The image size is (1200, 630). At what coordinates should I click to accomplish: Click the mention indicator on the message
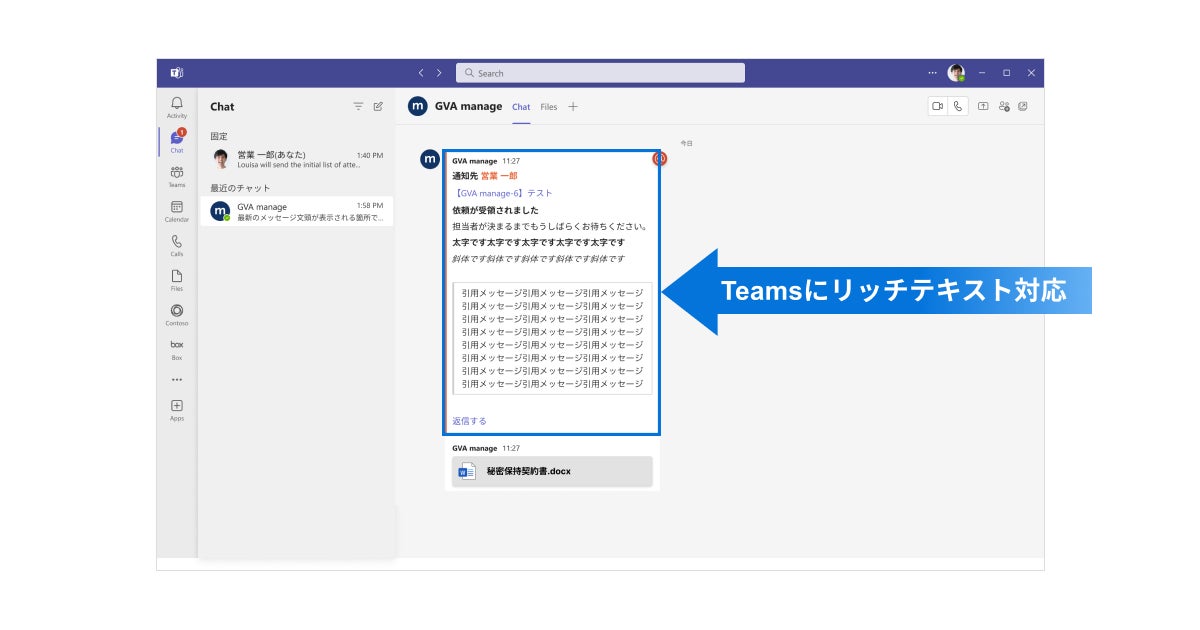[659, 158]
